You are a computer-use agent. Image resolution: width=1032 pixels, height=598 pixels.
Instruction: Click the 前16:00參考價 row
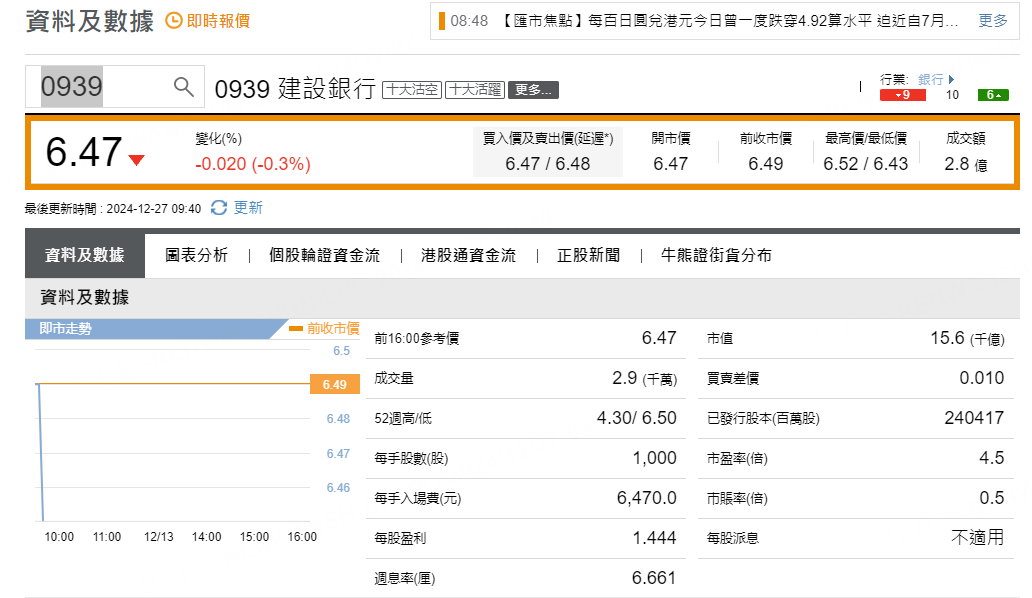pos(526,338)
